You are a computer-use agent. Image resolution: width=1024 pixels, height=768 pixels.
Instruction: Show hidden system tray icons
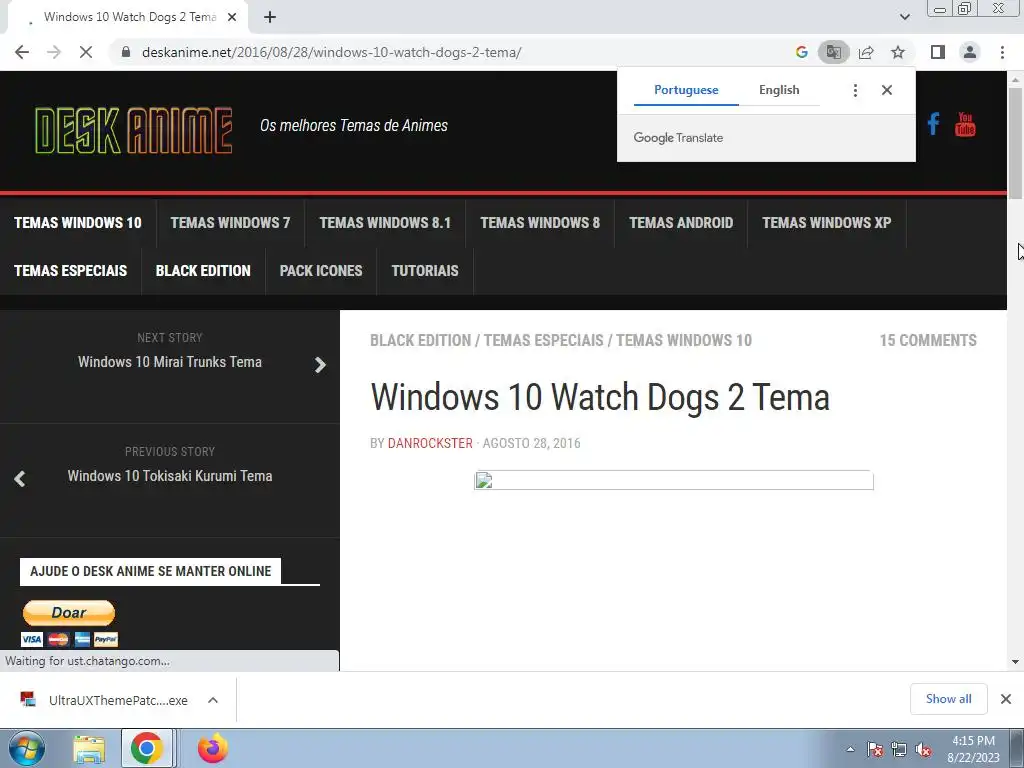click(x=850, y=749)
